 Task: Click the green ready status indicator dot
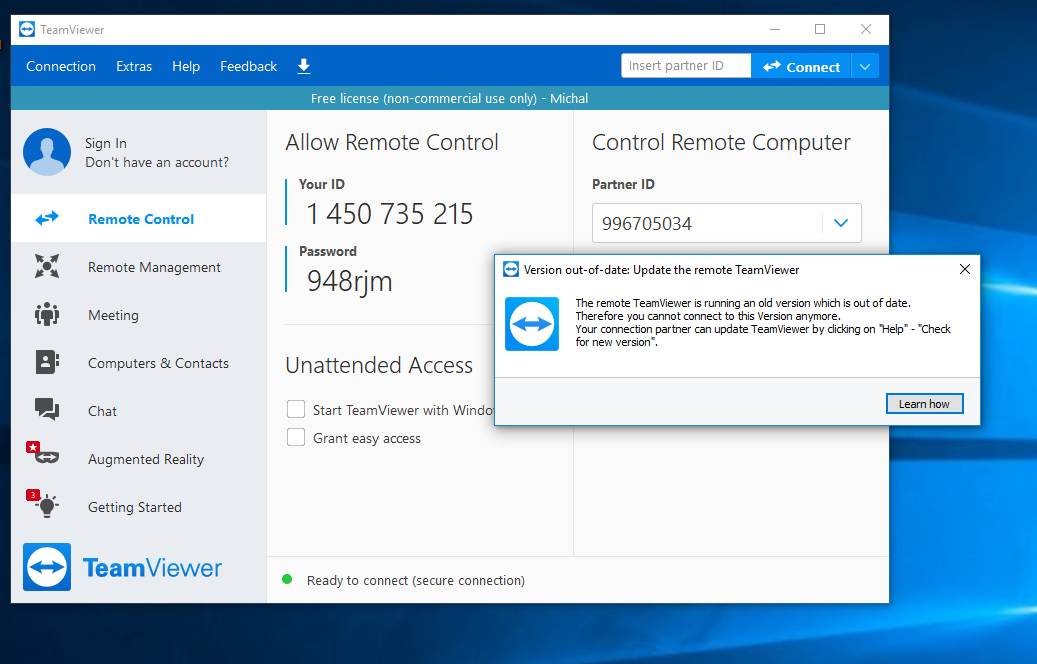pyautogui.click(x=287, y=579)
